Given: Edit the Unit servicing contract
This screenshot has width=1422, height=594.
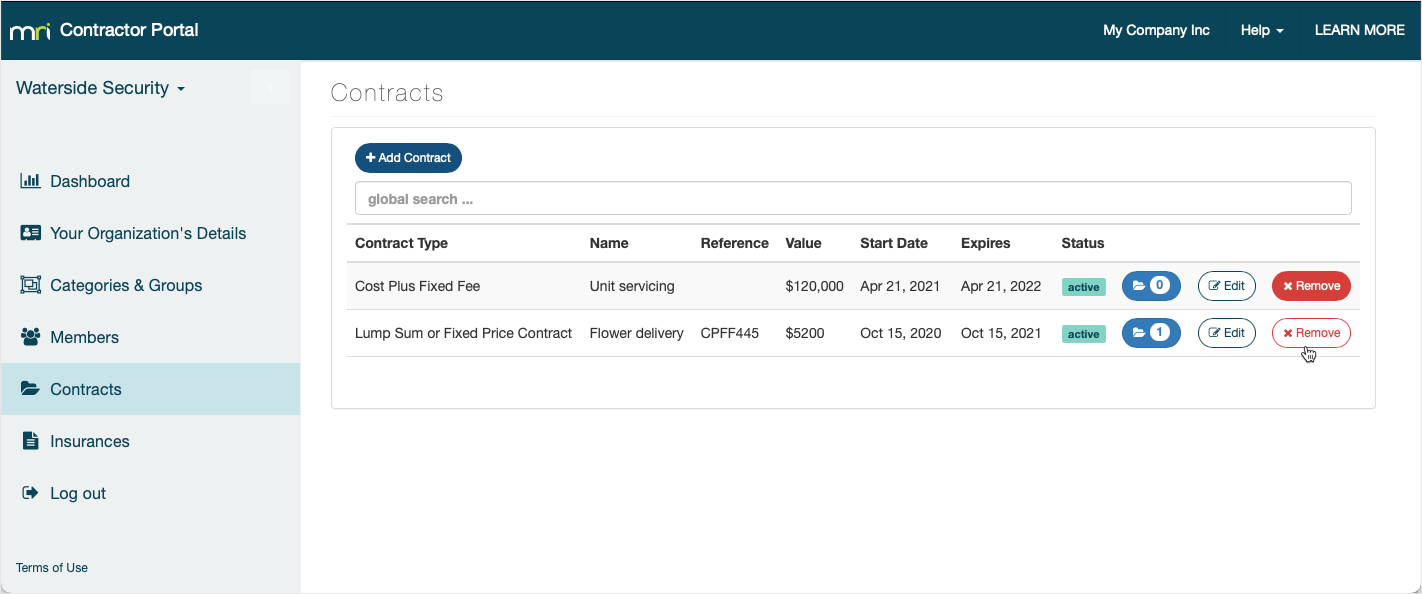Looking at the screenshot, I should point(1226,286).
